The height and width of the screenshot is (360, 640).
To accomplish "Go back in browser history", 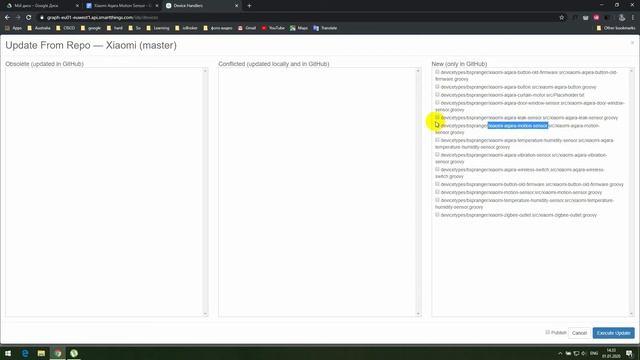I will pos(7,18).
